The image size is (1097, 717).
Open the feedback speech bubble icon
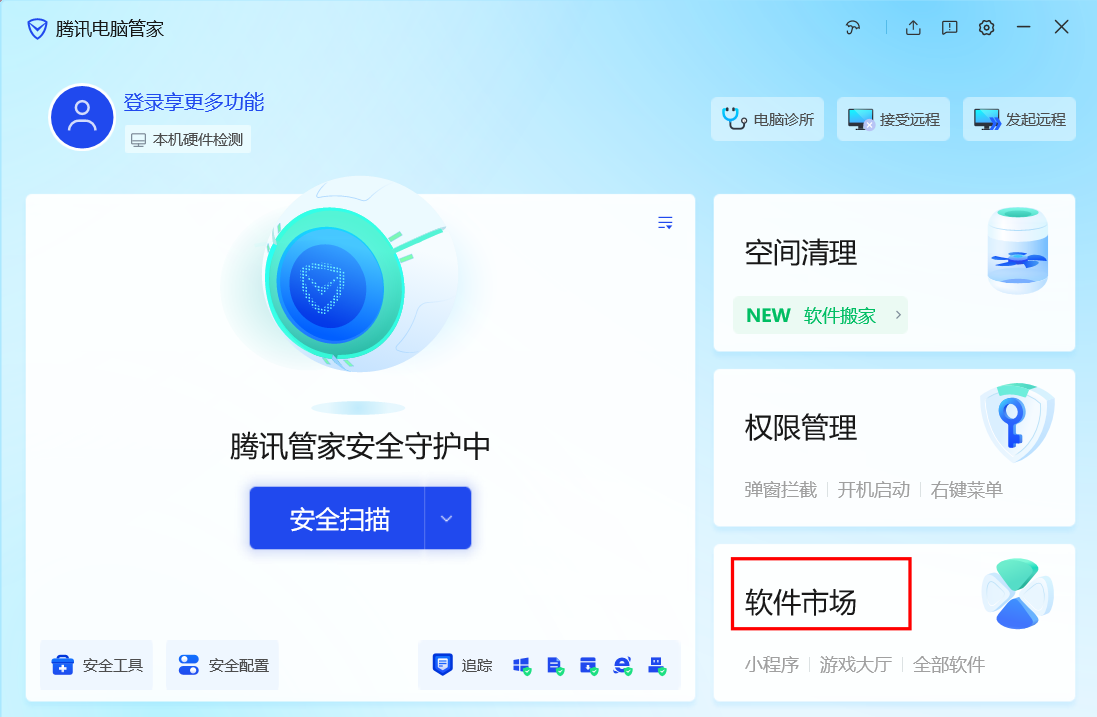click(949, 27)
